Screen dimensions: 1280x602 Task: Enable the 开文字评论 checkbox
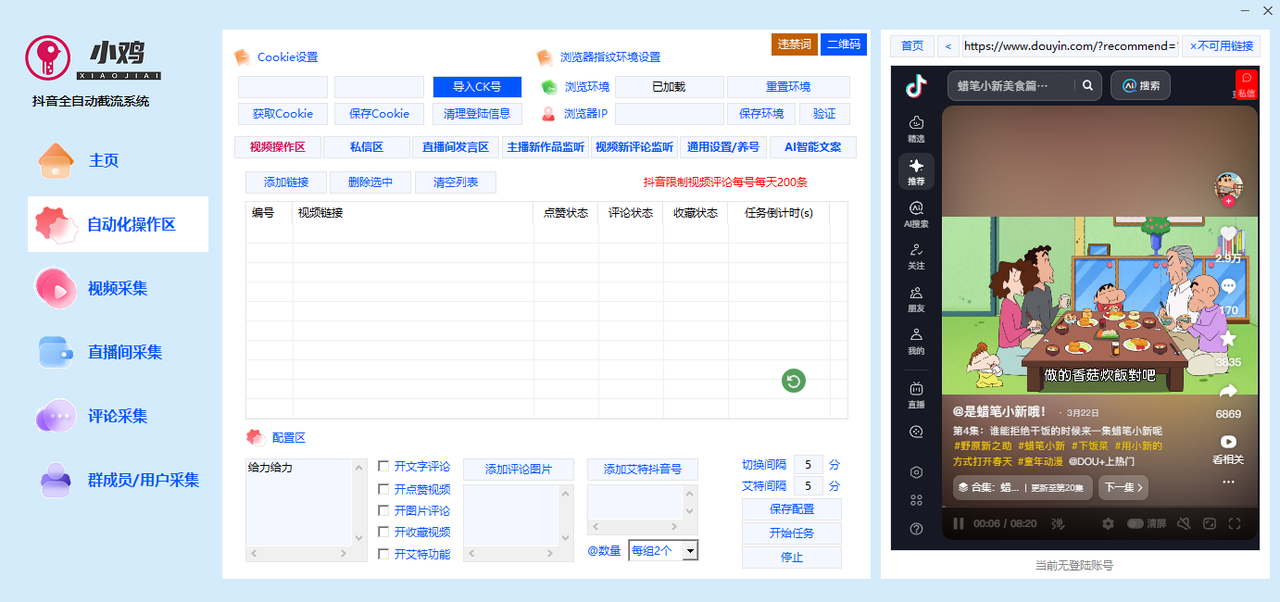tap(384, 466)
